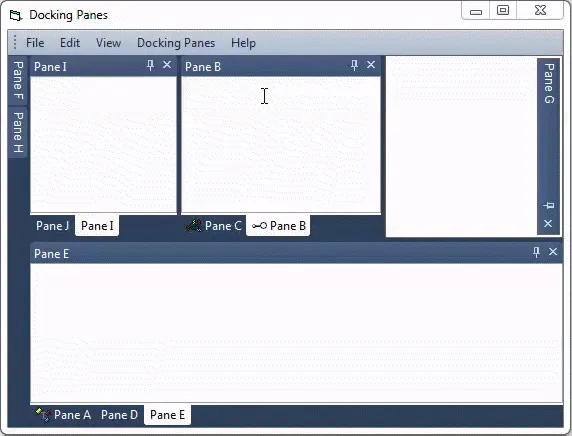Close Pane E using its X icon

point(553,251)
